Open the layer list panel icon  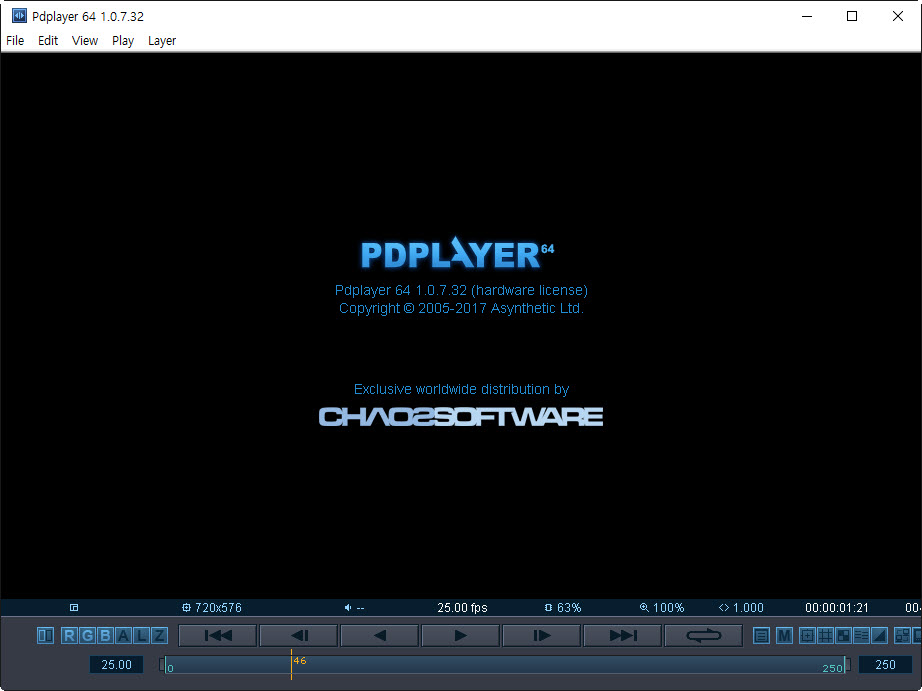(761, 636)
